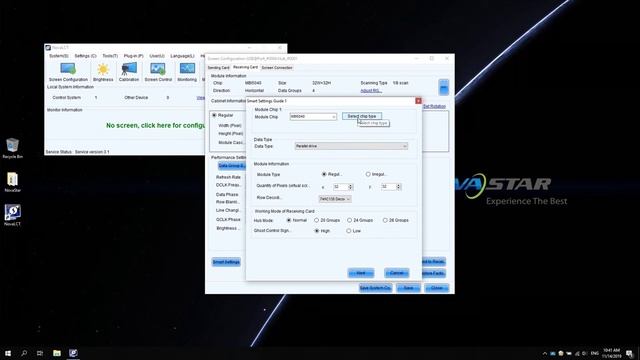Click the Y pixel quantity input field
This screenshot has height=360, width=640.
point(388,187)
